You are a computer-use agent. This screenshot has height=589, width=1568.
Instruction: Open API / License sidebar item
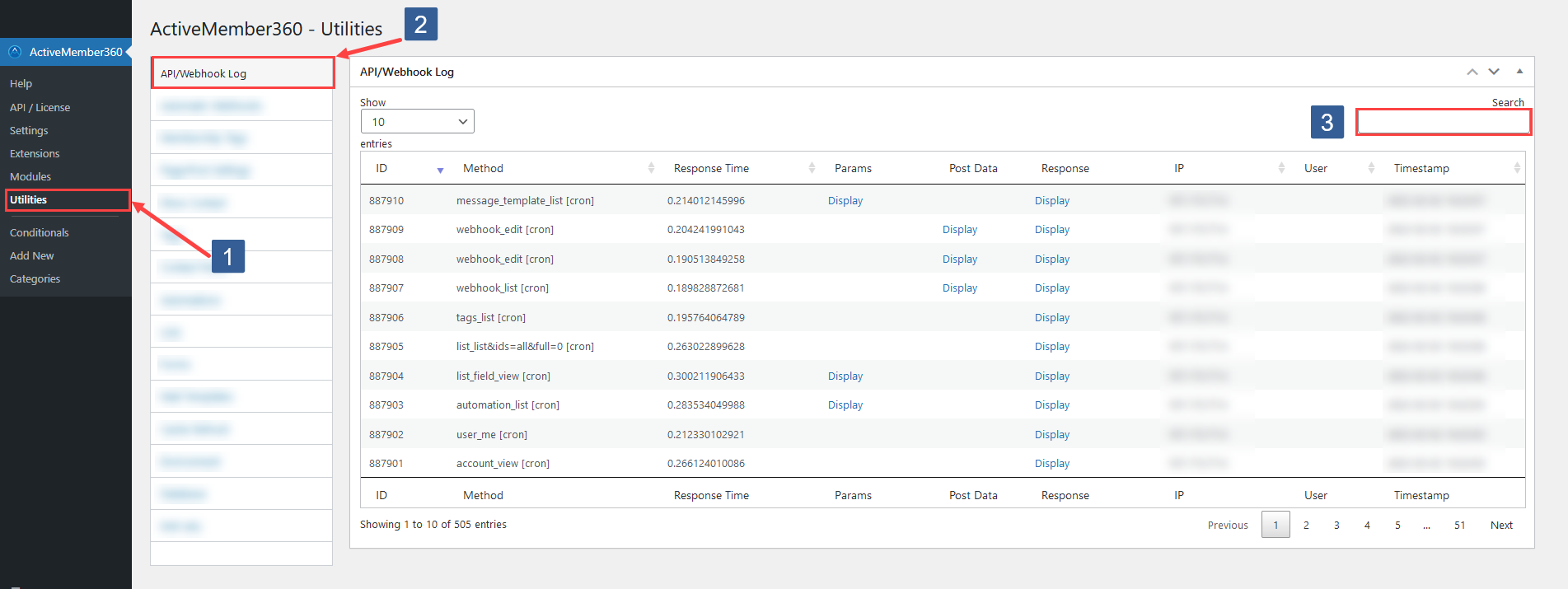[x=40, y=107]
